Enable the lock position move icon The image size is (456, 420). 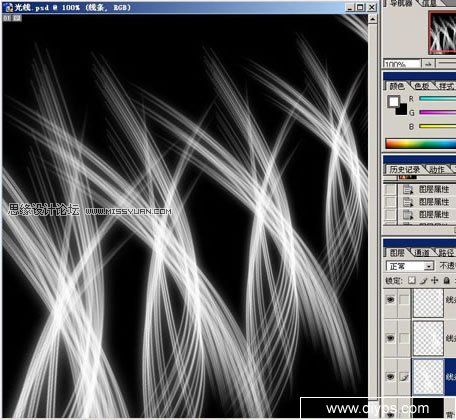coord(434,280)
